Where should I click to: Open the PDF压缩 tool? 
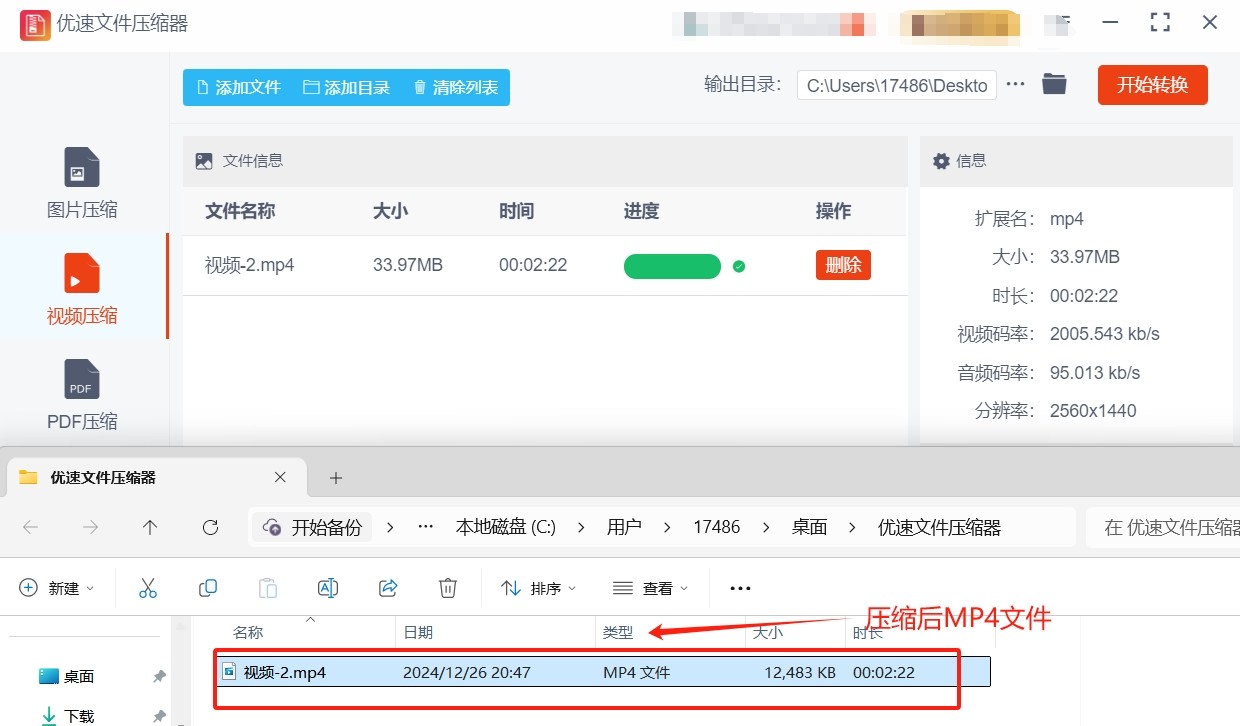coord(82,394)
